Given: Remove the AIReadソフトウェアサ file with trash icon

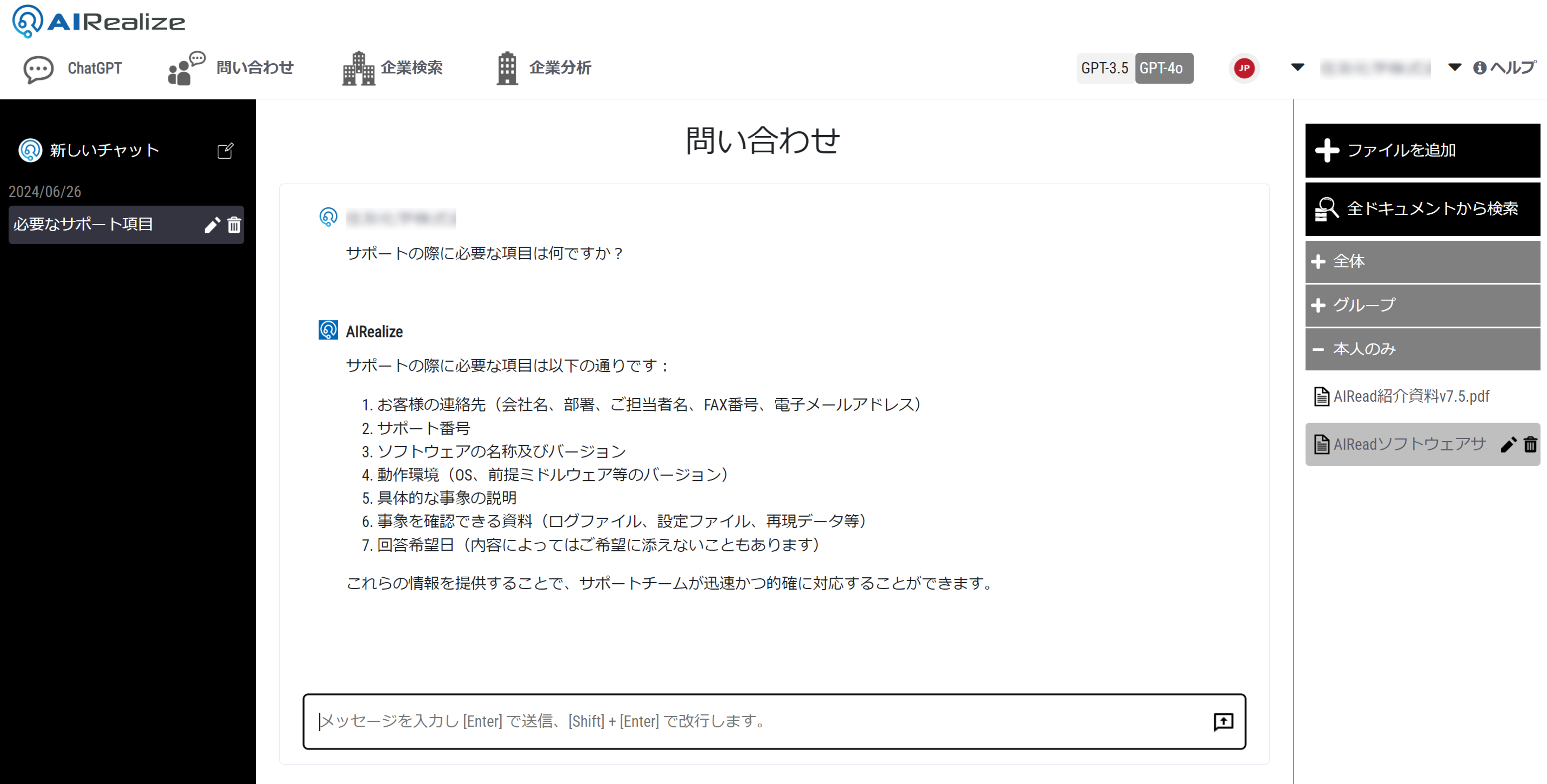Looking at the screenshot, I should [1531, 444].
